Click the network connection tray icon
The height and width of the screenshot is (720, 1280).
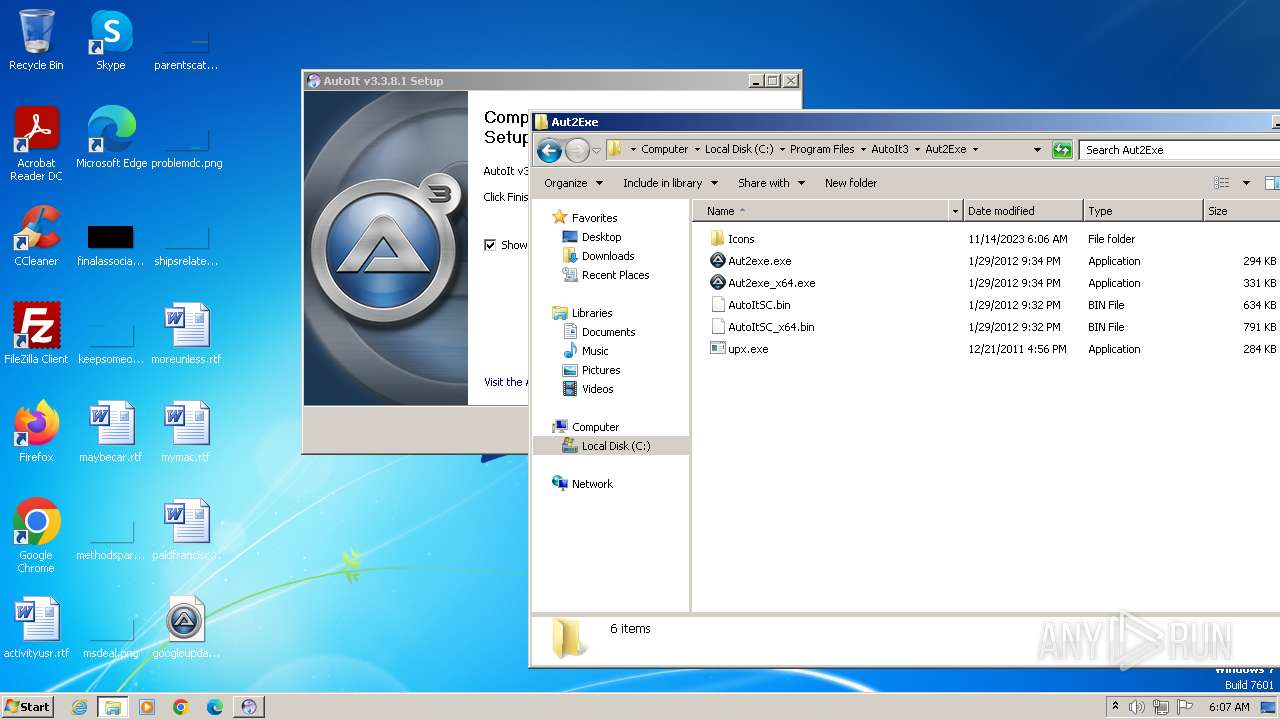[x=1161, y=707]
